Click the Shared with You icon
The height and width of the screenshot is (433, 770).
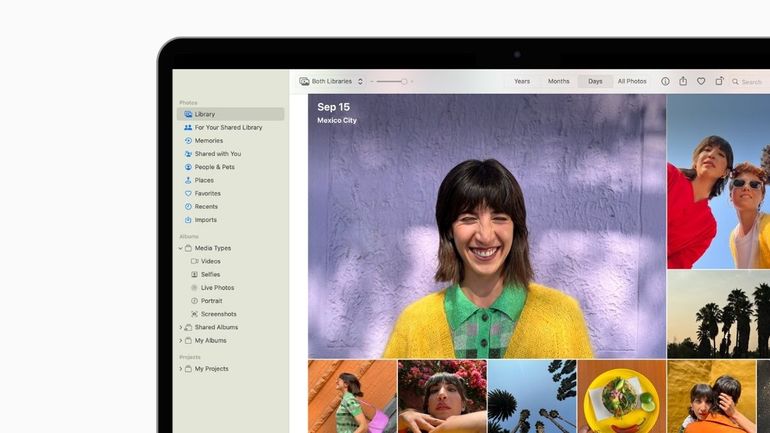tap(188, 154)
